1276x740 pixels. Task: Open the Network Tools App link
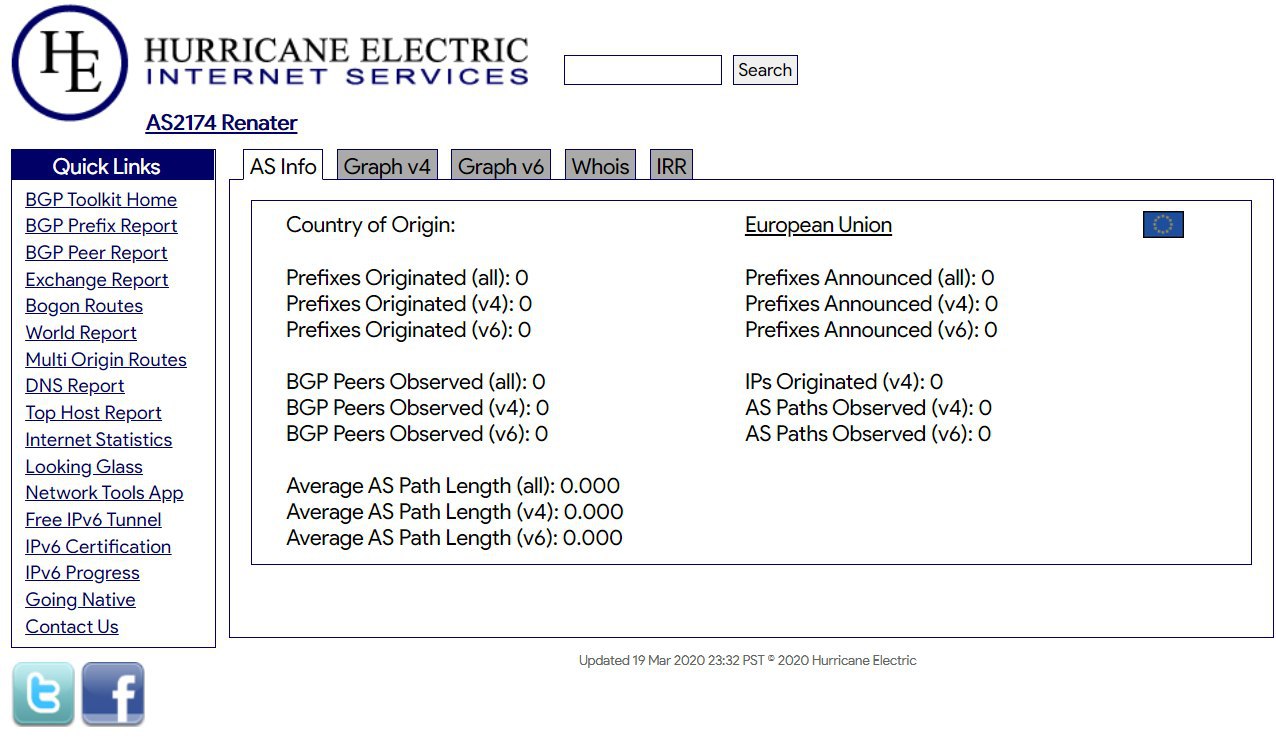click(x=104, y=493)
